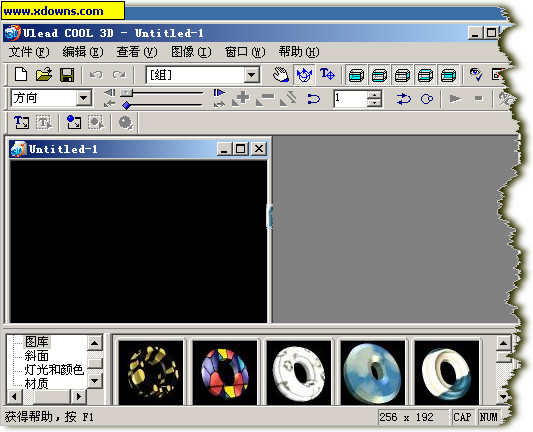Select the Move object hand tool
This screenshot has width=533, height=432.
281,74
